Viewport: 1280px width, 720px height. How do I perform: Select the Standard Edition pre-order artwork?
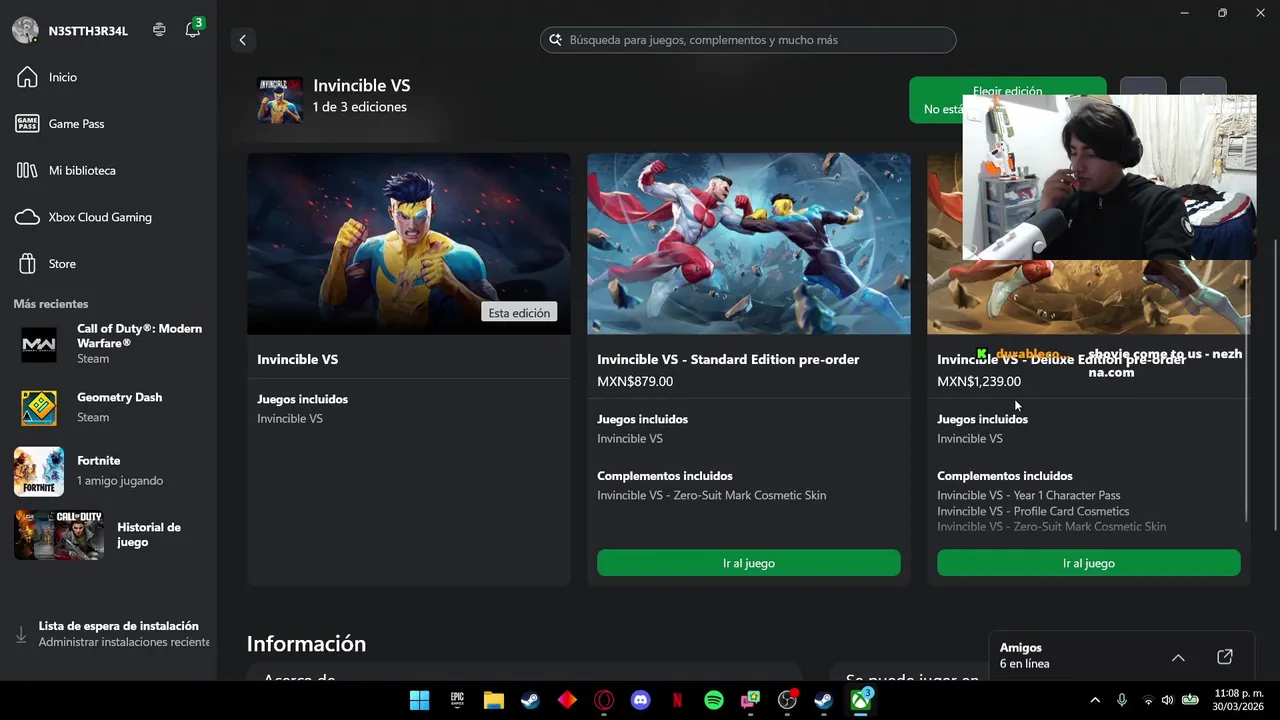(x=749, y=244)
